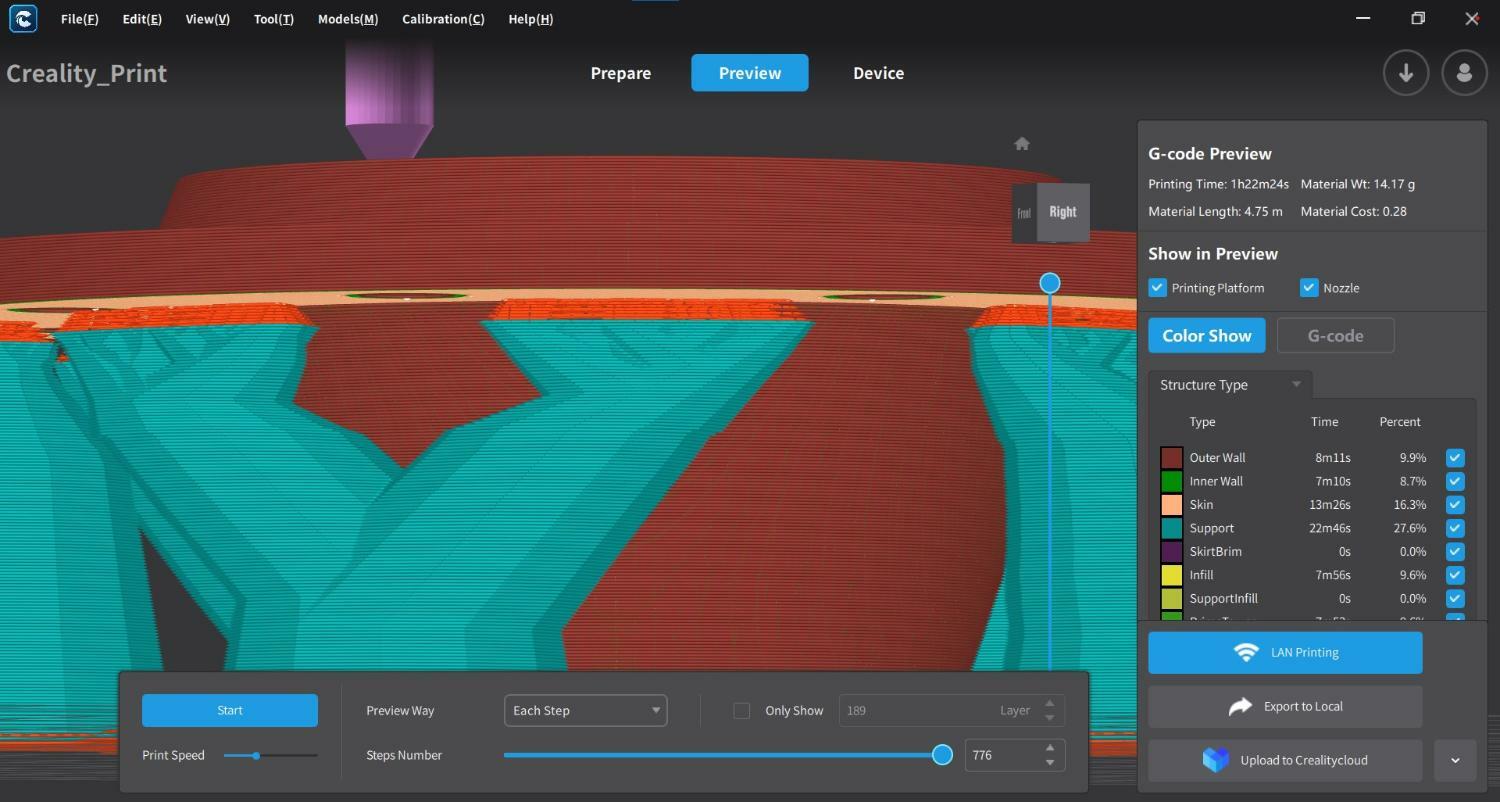The height and width of the screenshot is (802, 1500).
Task: Open the Edit menu
Action: [142, 19]
